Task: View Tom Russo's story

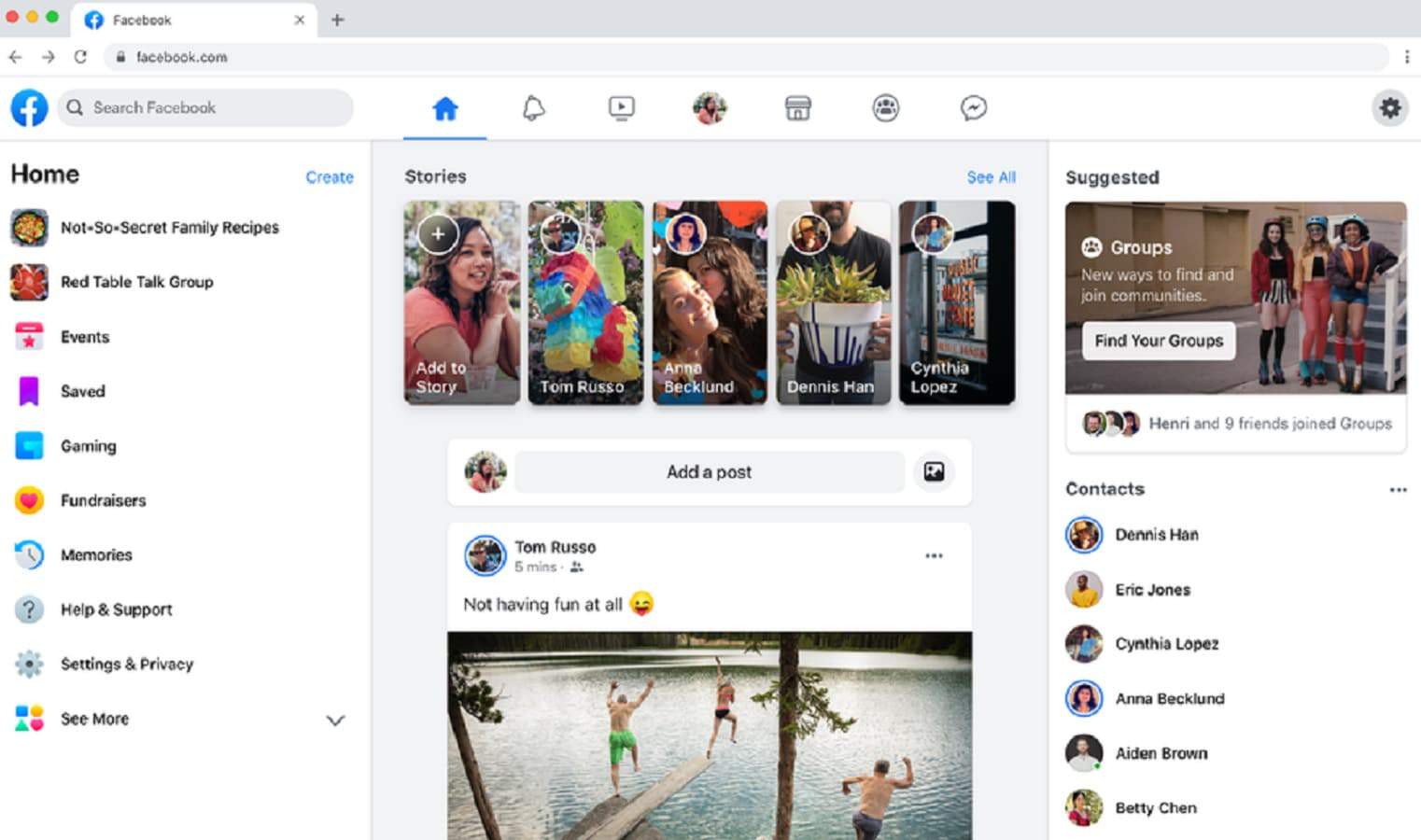Action: [x=586, y=302]
